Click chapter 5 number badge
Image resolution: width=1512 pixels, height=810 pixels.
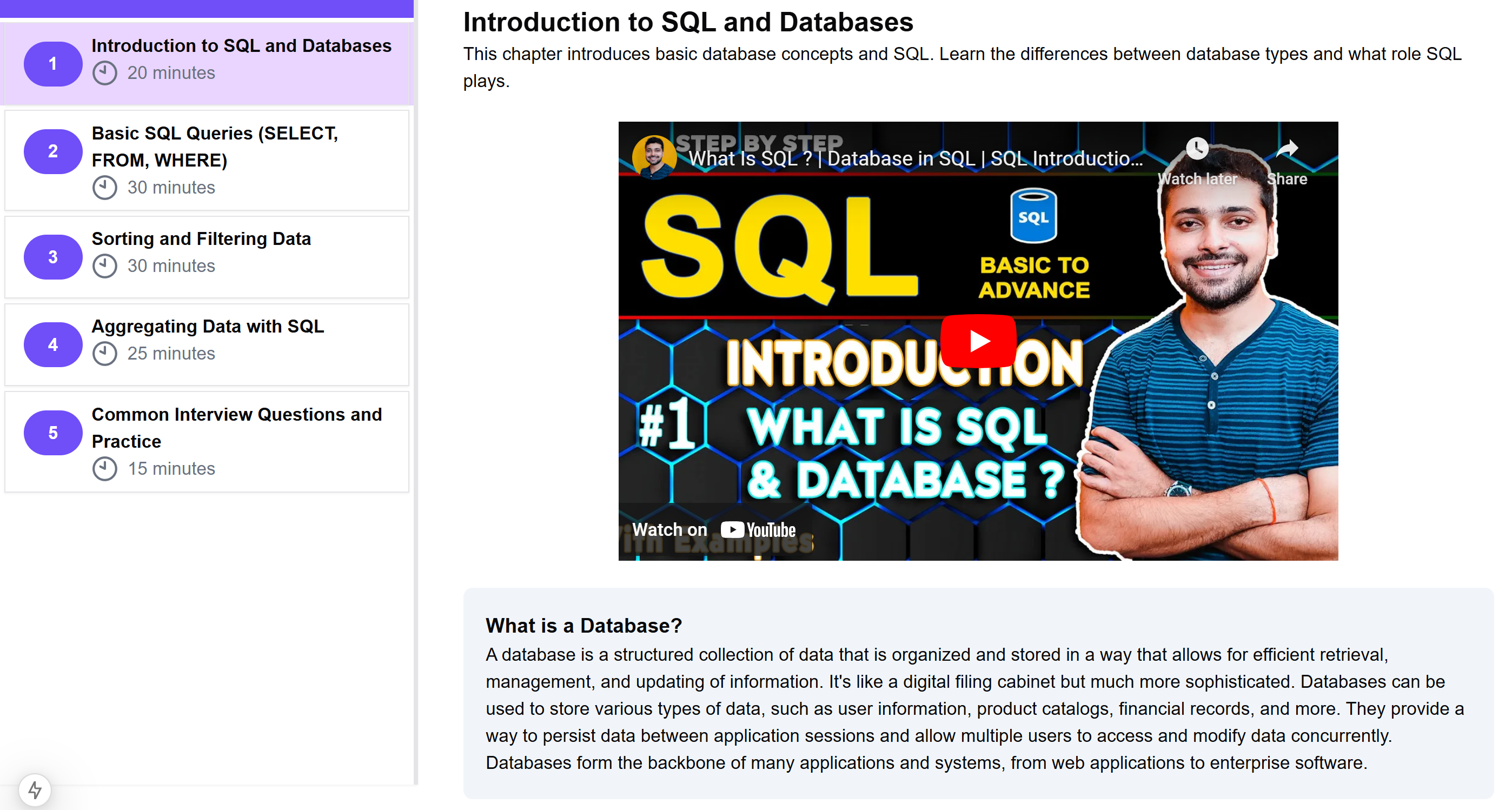point(53,433)
